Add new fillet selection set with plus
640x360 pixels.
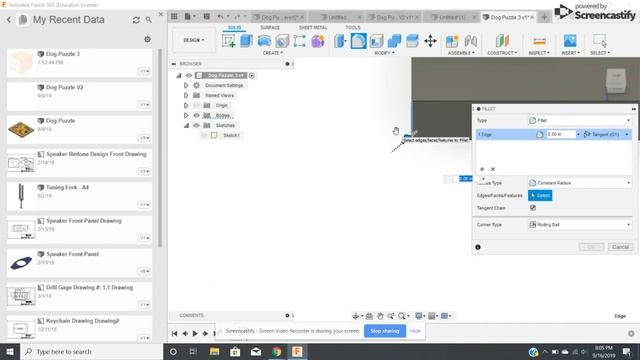482,169
